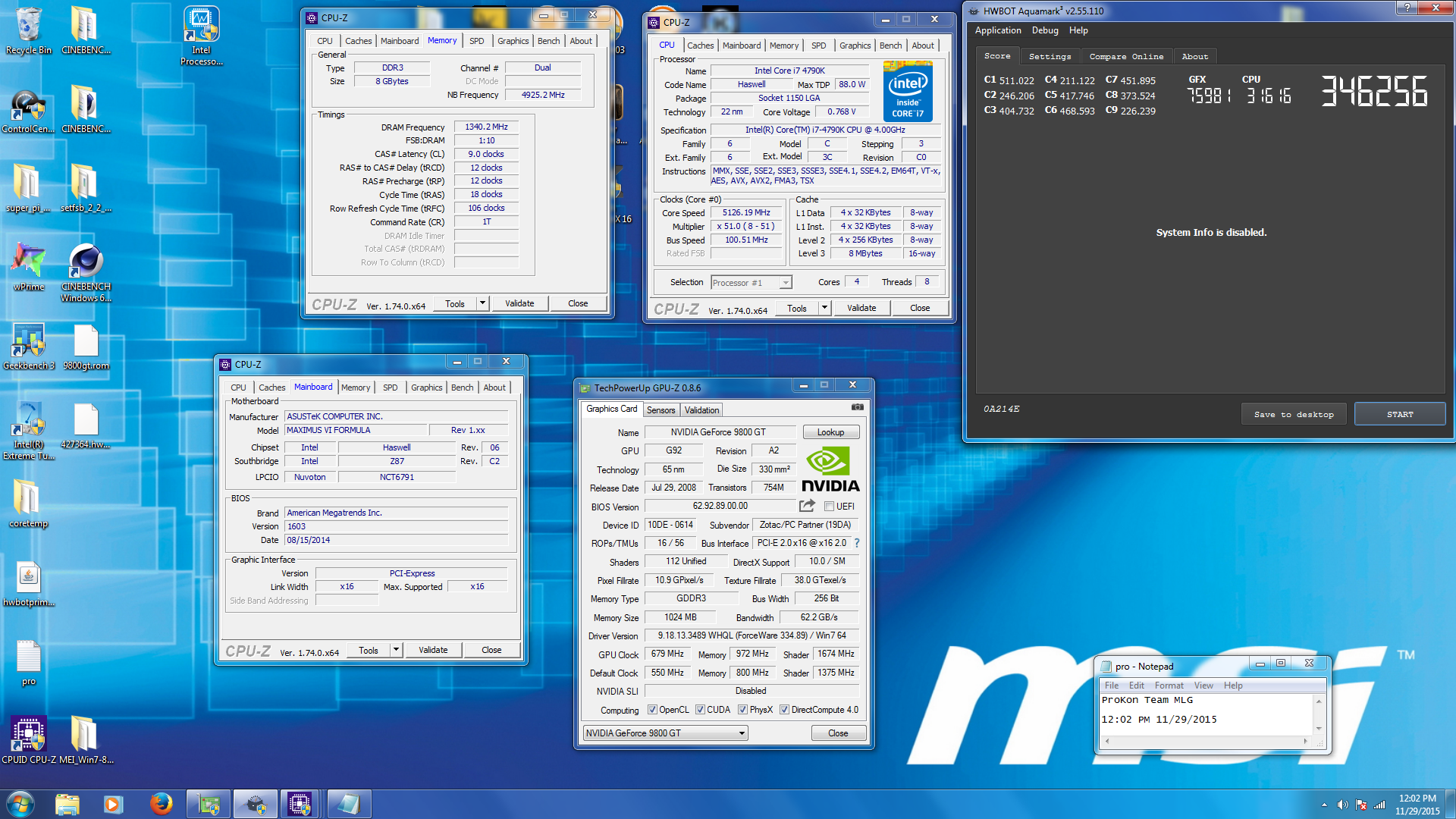Click the GPU-Z BIOS export share icon
1456x819 pixels.
807,506
